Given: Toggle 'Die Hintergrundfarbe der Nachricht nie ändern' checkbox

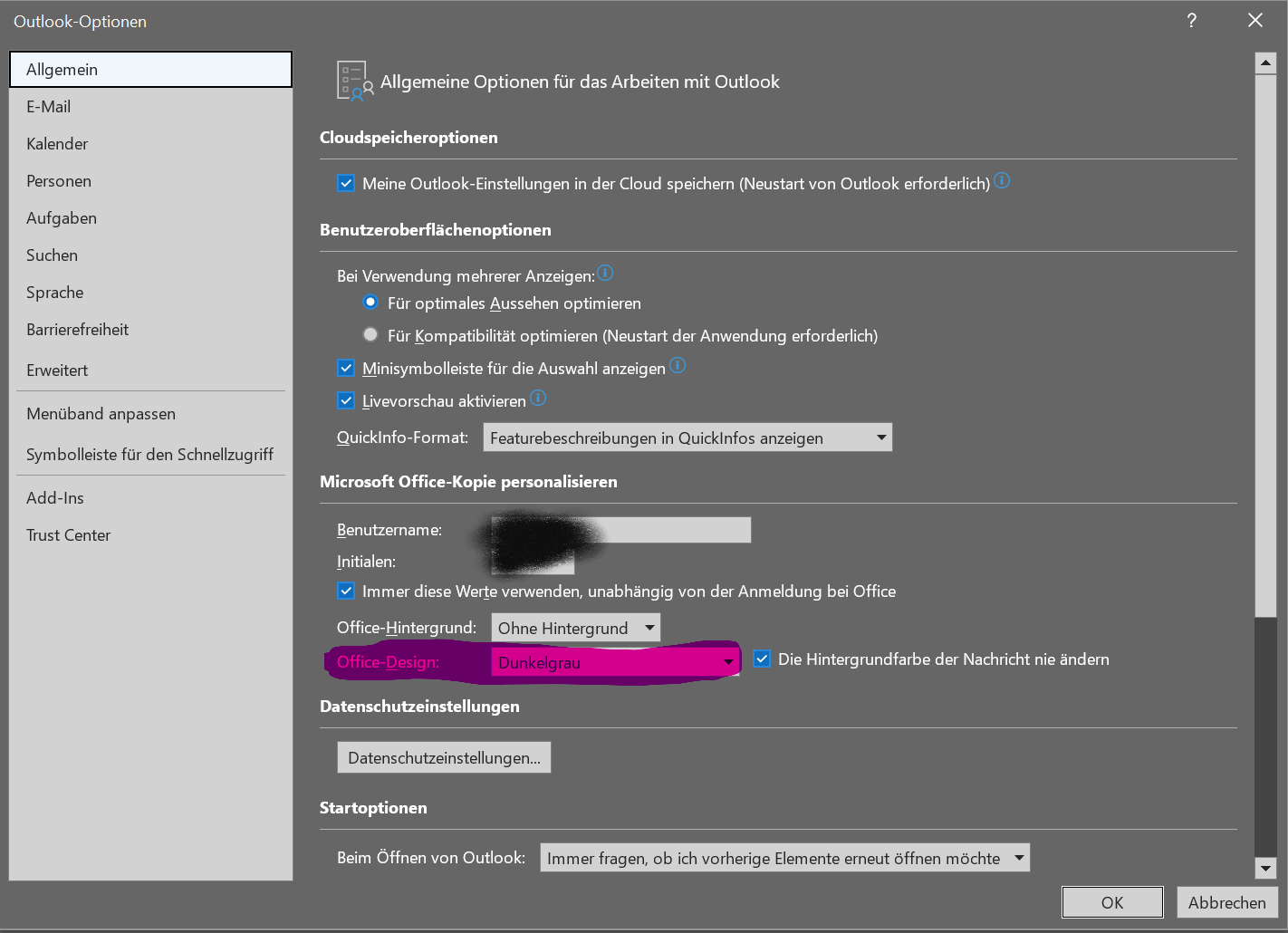Looking at the screenshot, I should 762,659.
